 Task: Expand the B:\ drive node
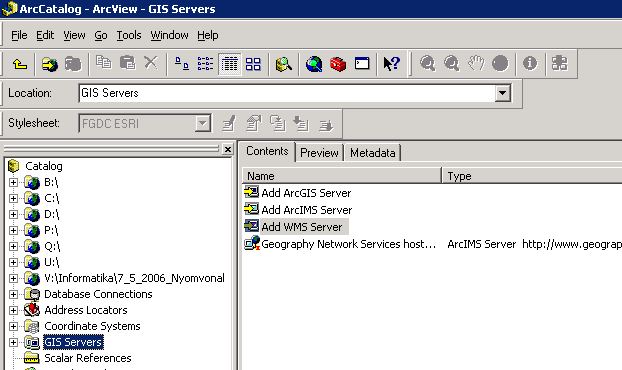click(13, 182)
